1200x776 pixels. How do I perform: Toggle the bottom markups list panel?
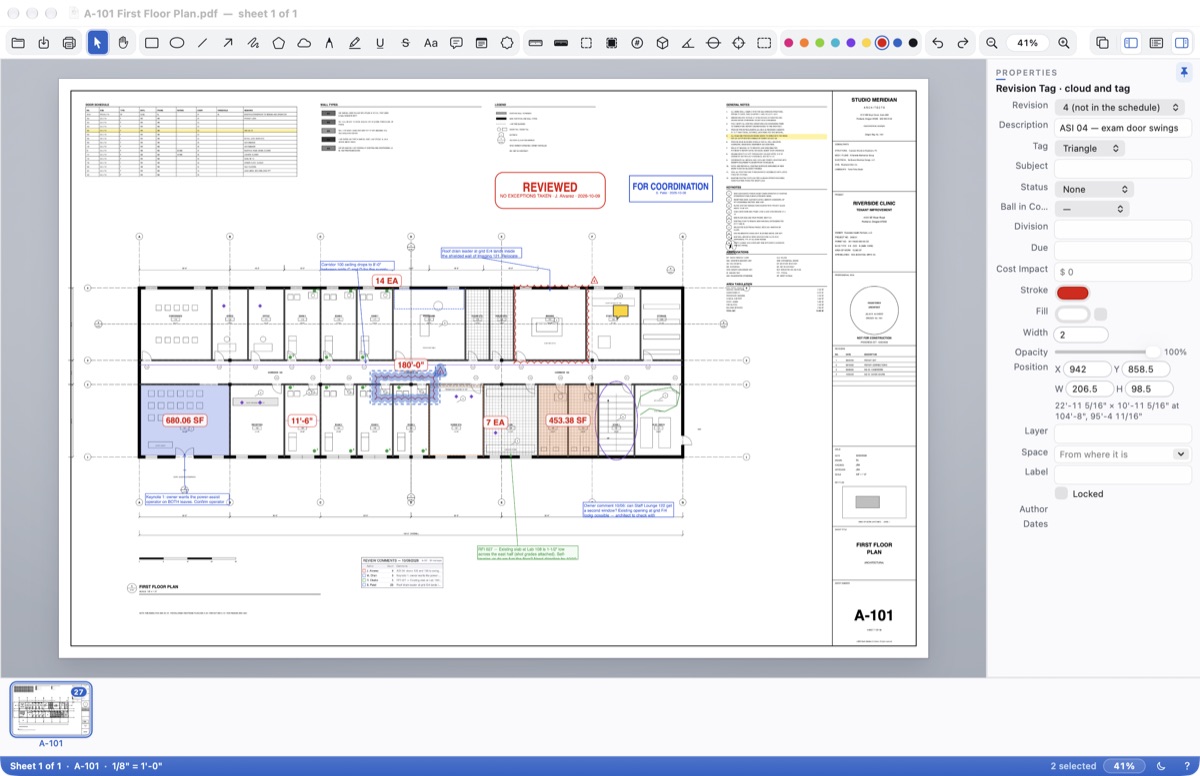tap(1156, 43)
